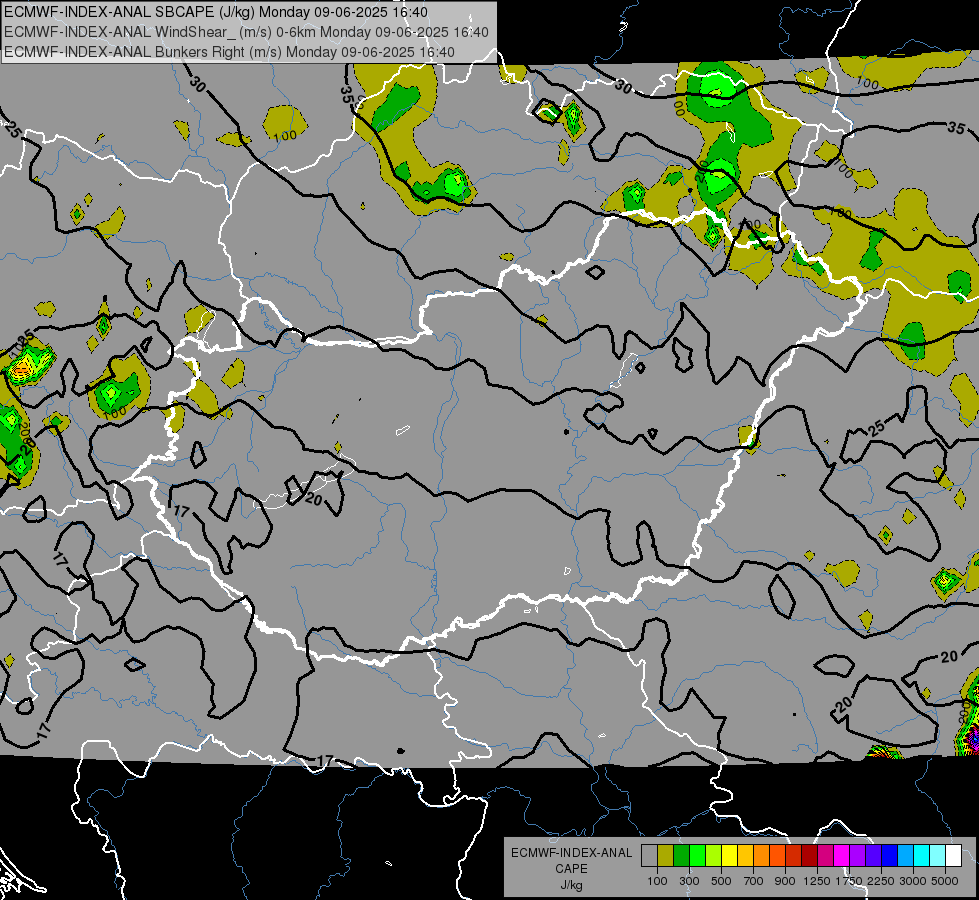Select the pure blue swatch after 2250

[x=890, y=856]
